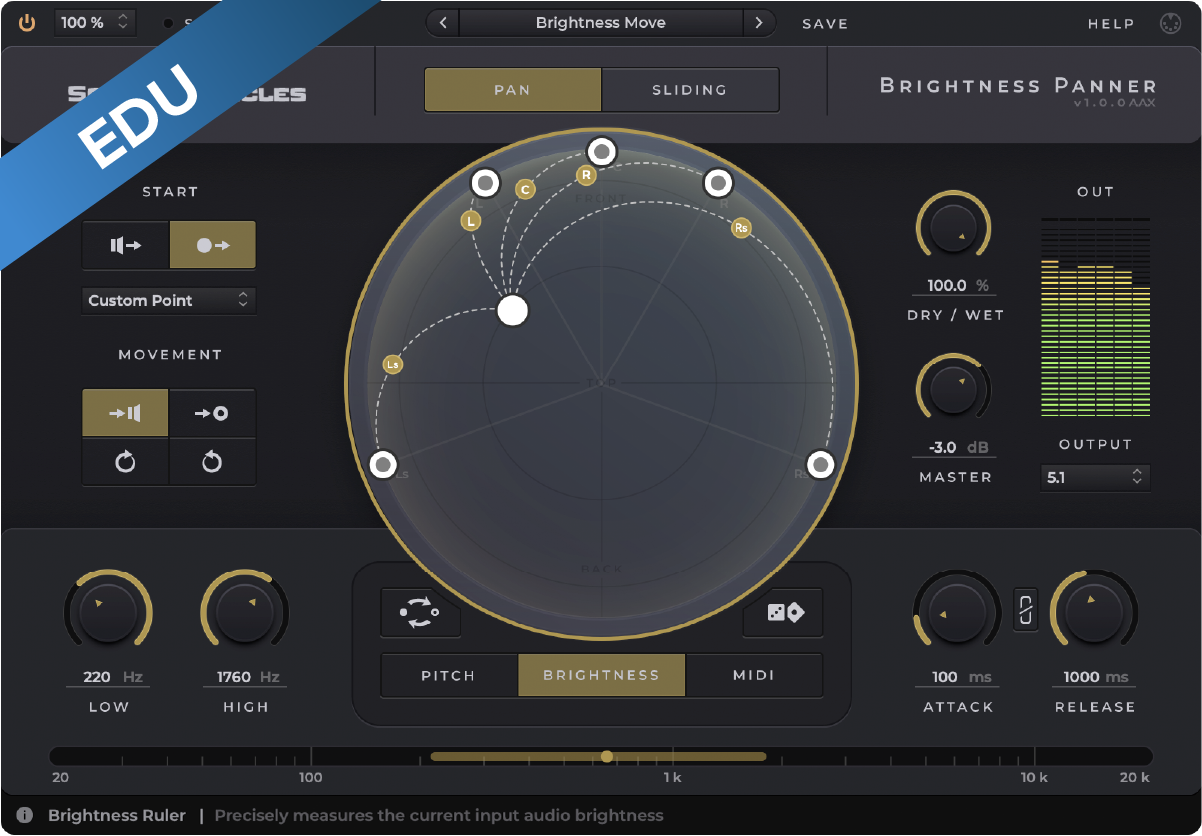Click the SAVE button
1202x836 pixels.
pyautogui.click(x=825, y=24)
